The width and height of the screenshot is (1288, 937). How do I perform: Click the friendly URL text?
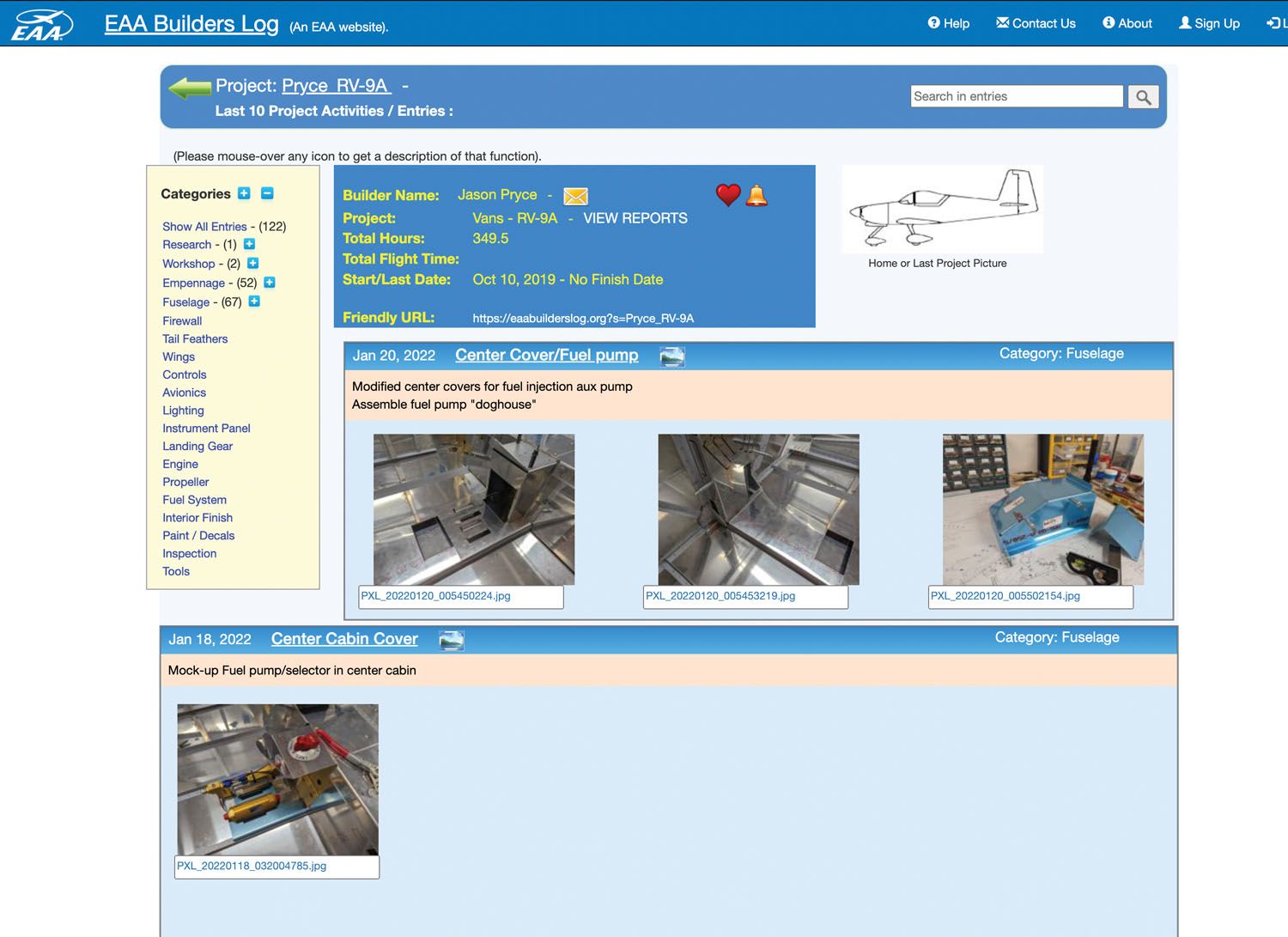pyautogui.click(x=583, y=319)
